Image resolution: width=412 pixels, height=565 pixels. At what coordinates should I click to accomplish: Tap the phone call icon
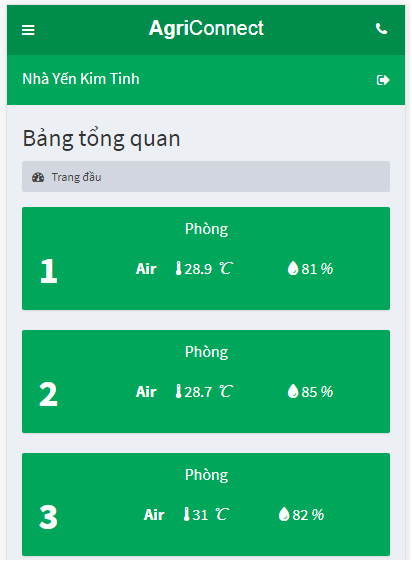[383, 29]
